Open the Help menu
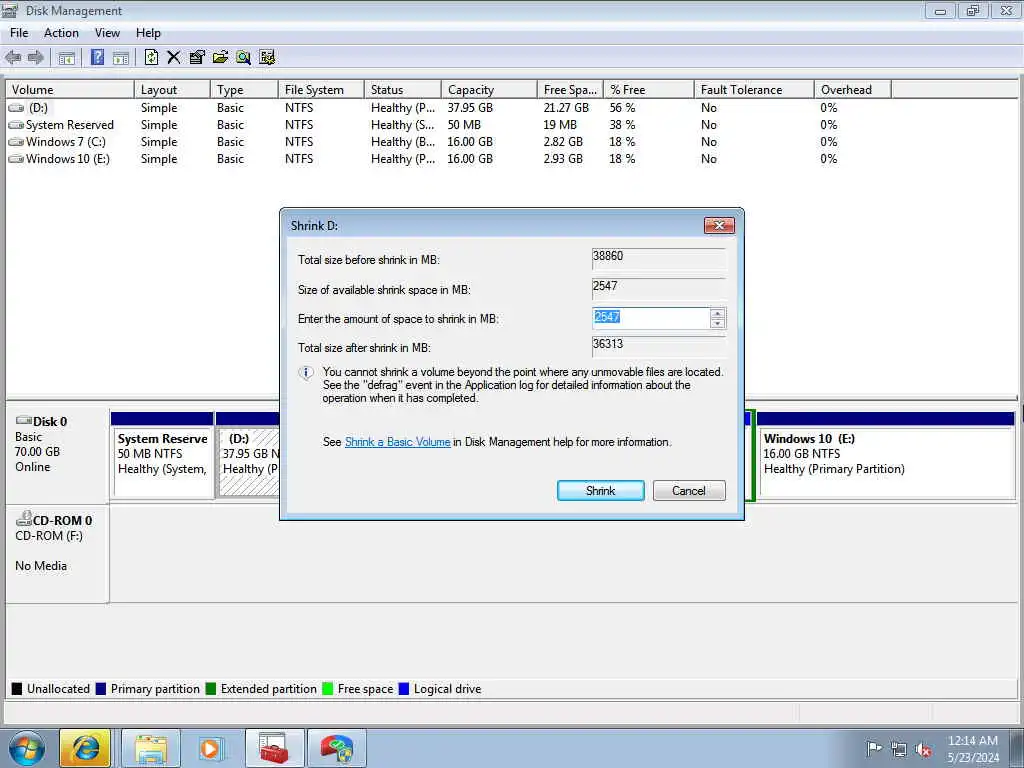This screenshot has width=1024, height=768. [148, 33]
